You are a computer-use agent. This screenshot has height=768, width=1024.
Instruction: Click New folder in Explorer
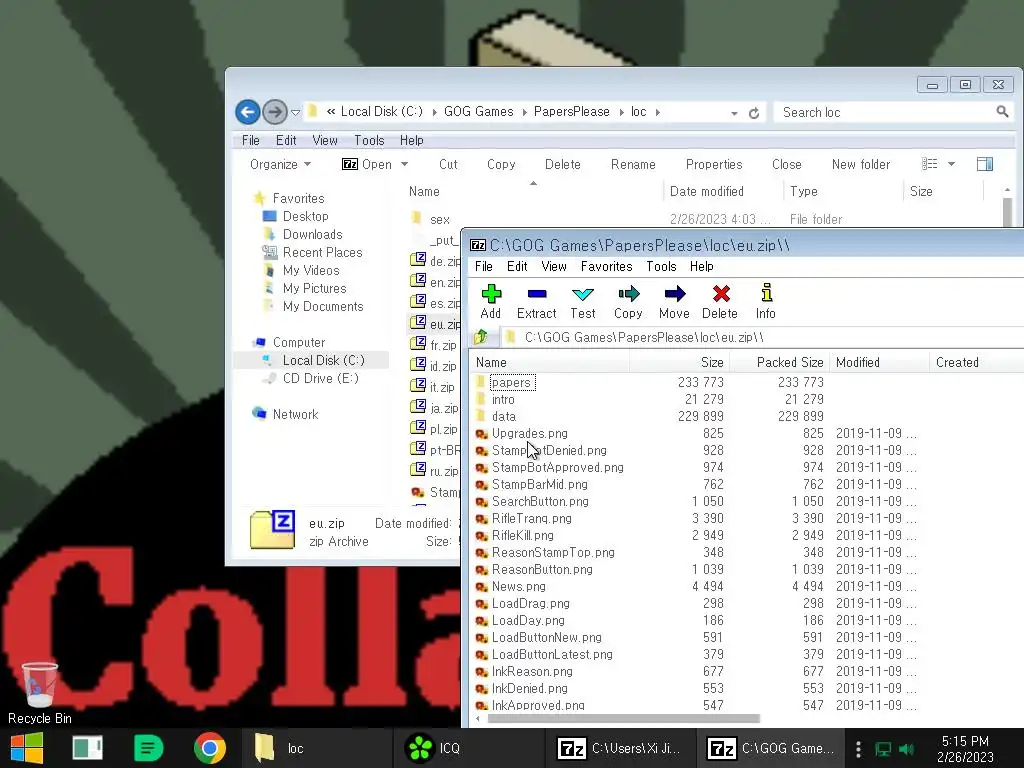click(861, 165)
